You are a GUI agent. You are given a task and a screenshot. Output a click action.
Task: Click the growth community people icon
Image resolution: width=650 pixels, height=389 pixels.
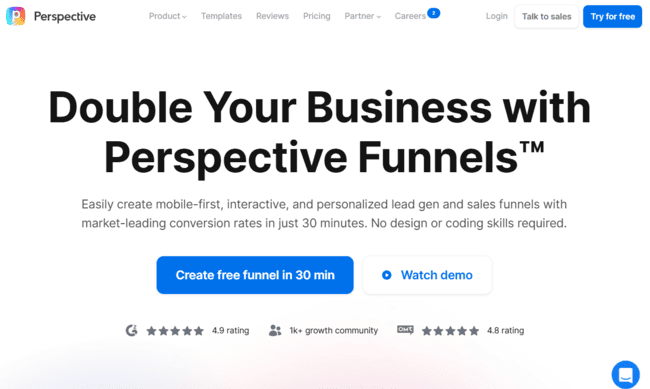pos(275,331)
